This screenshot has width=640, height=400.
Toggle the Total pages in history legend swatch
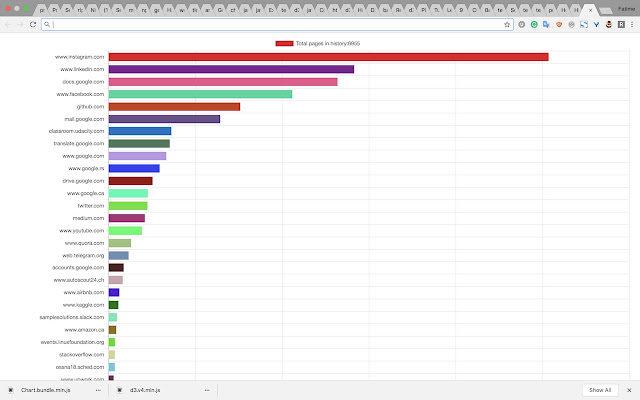[284, 44]
